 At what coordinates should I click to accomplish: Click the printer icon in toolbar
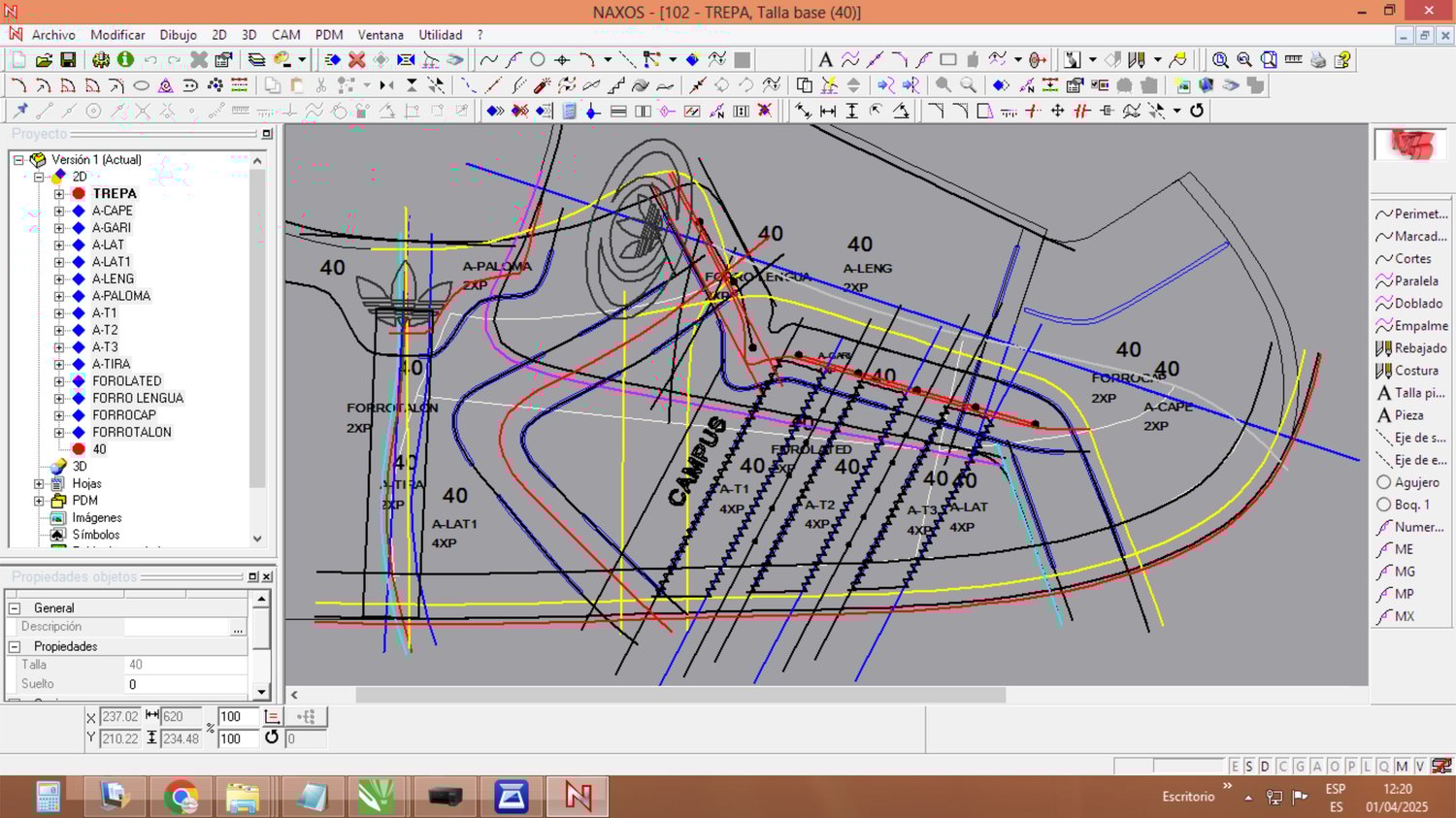coord(1317,60)
